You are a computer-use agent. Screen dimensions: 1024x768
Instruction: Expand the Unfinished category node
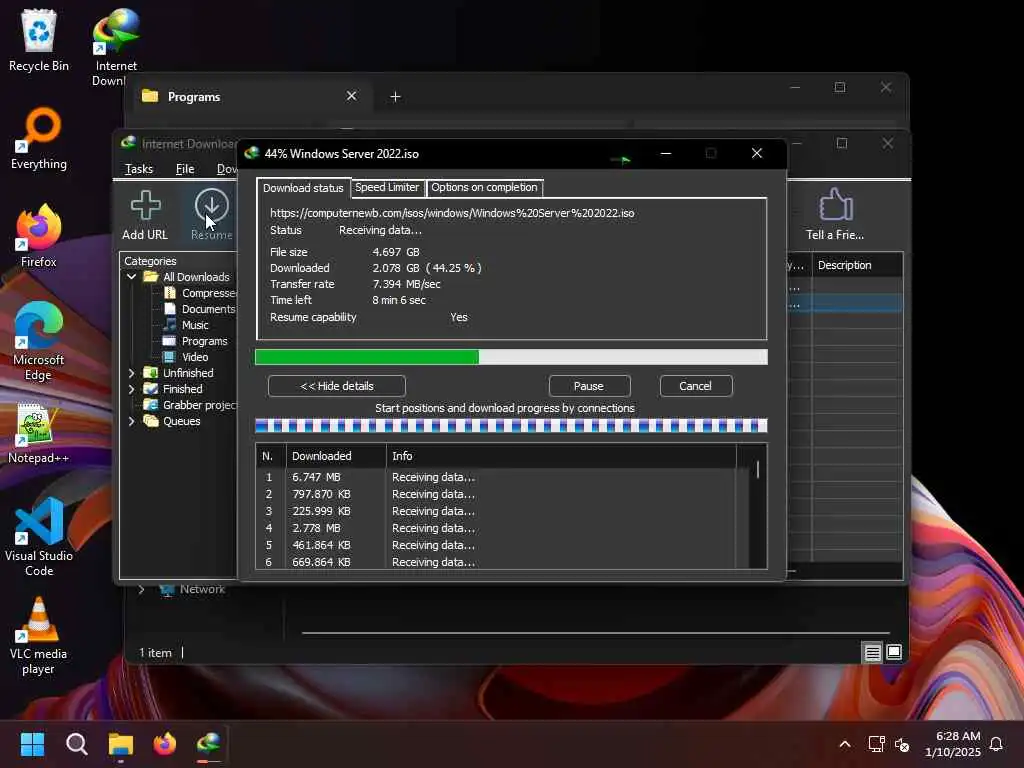point(131,373)
